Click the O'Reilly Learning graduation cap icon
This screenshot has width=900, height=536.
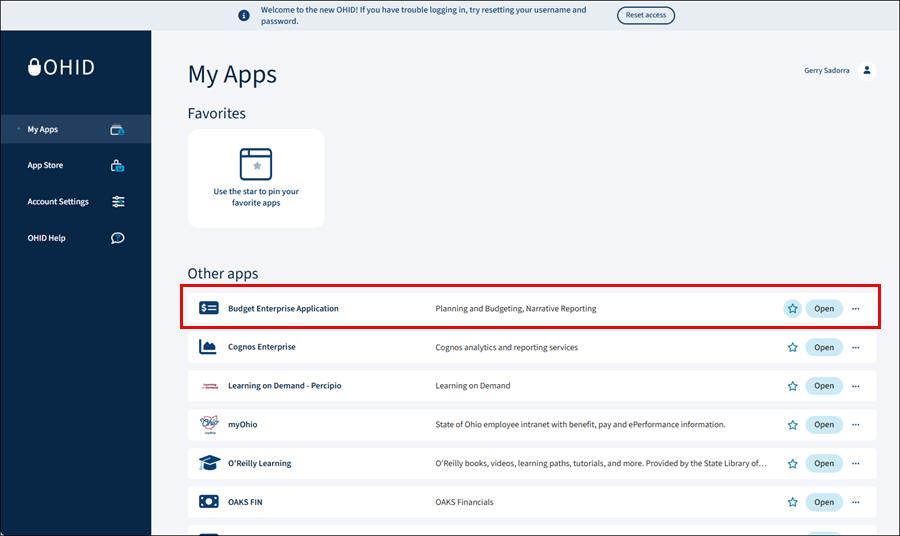coord(208,464)
